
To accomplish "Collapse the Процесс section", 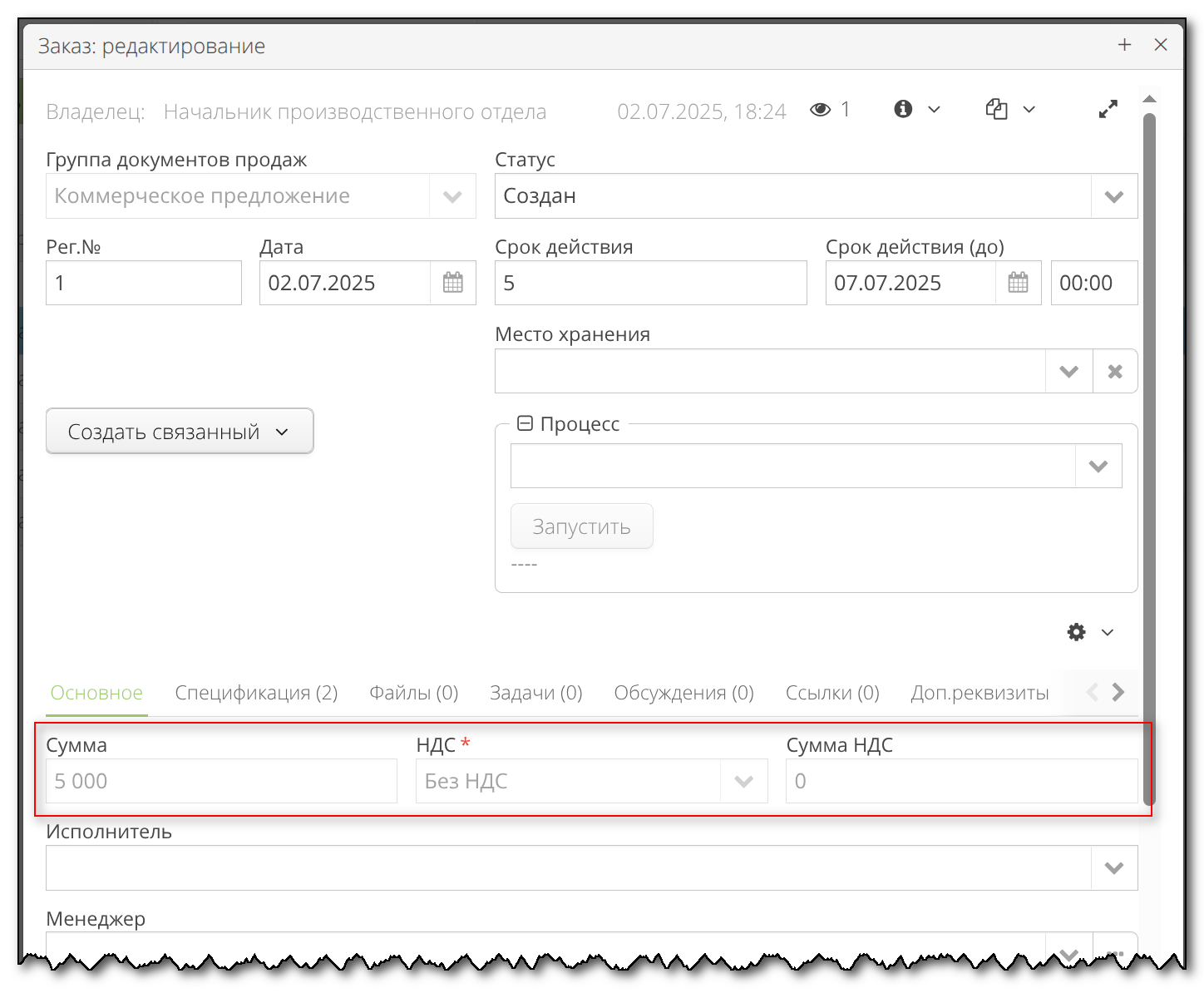I will (526, 423).
